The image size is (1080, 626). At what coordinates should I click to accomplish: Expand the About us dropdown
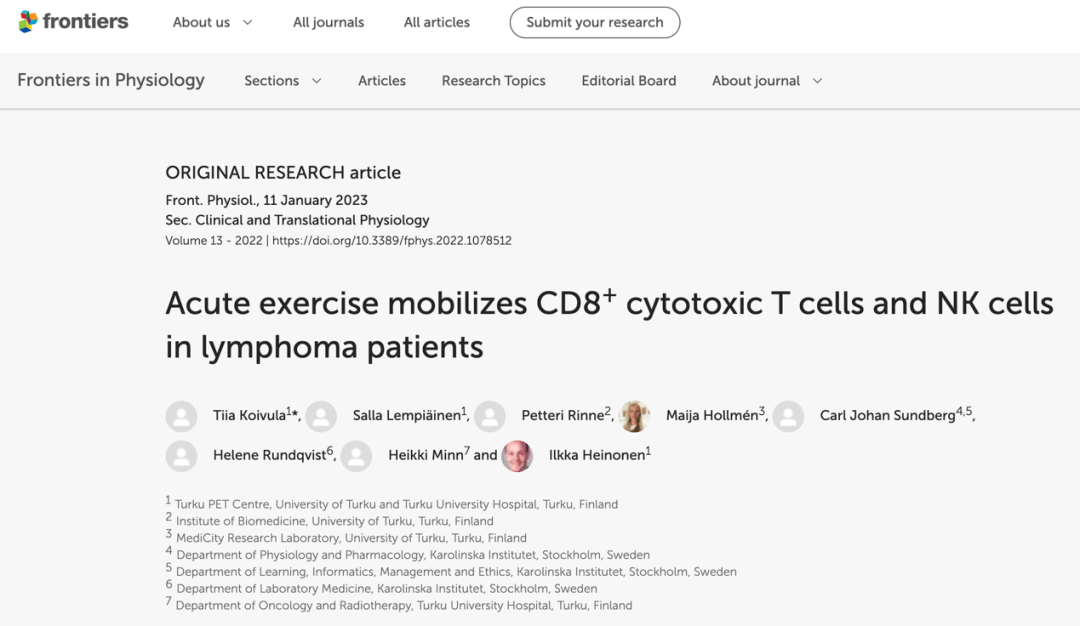[x=212, y=22]
